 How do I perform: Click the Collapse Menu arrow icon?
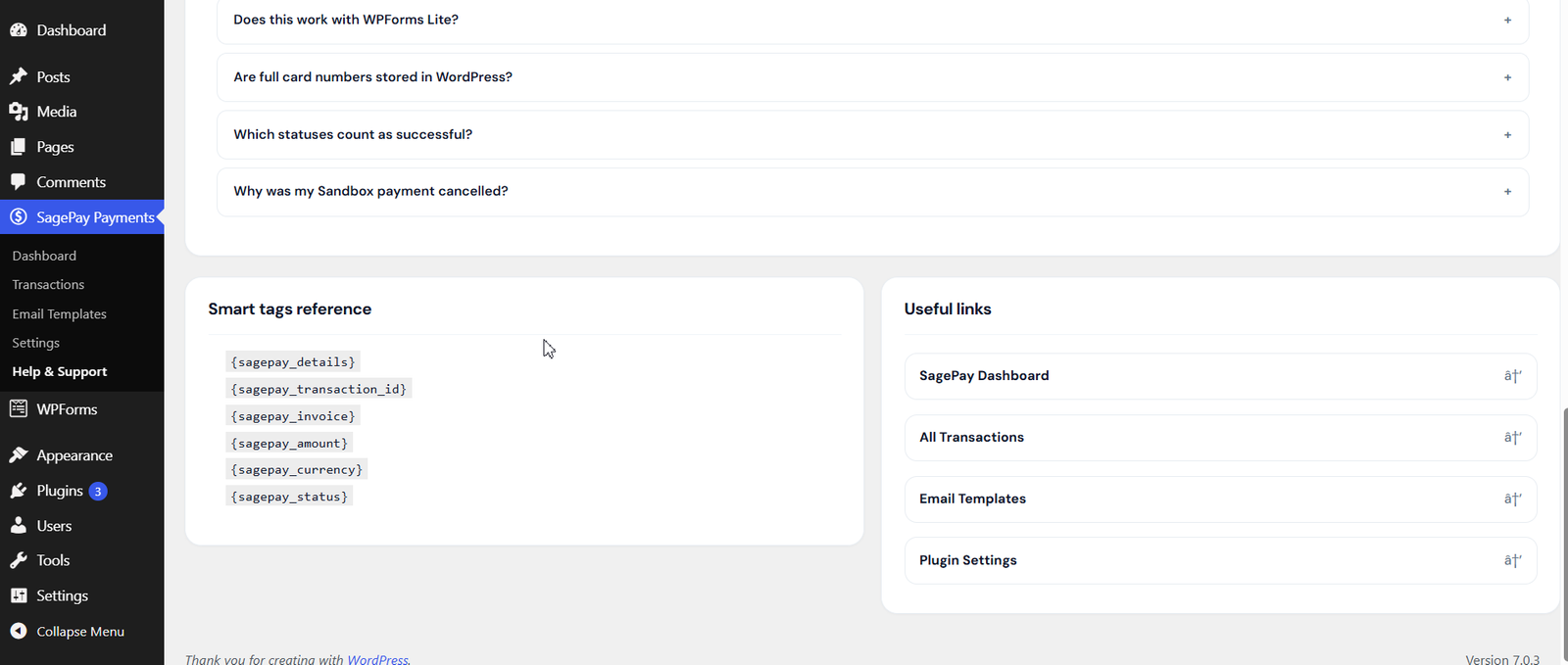click(19, 631)
